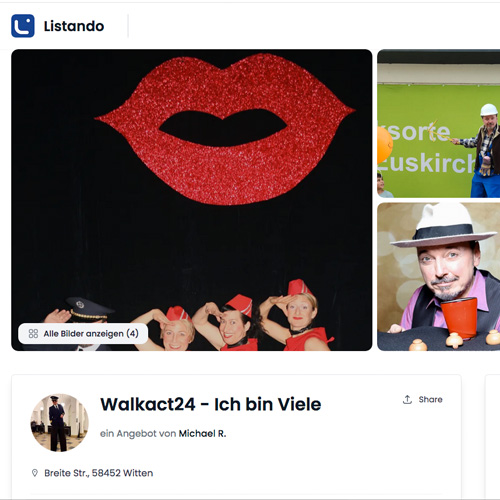Open the main photo with red glitter lips
This screenshot has height=500, width=500.
(192, 200)
